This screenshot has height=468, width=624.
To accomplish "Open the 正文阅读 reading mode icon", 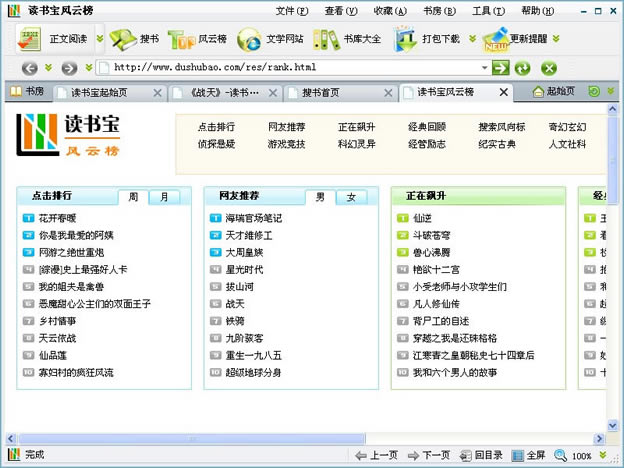I will click(x=29, y=39).
